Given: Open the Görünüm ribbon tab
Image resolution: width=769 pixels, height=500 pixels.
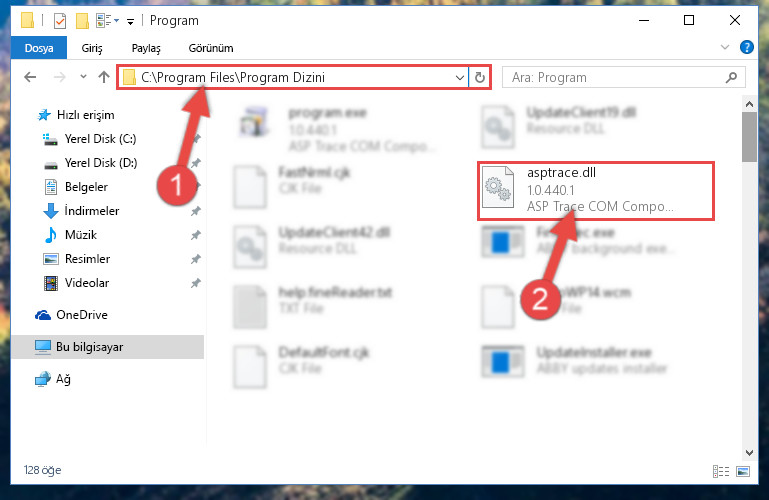Looking at the screenshot, I should (x=211, y=48).
